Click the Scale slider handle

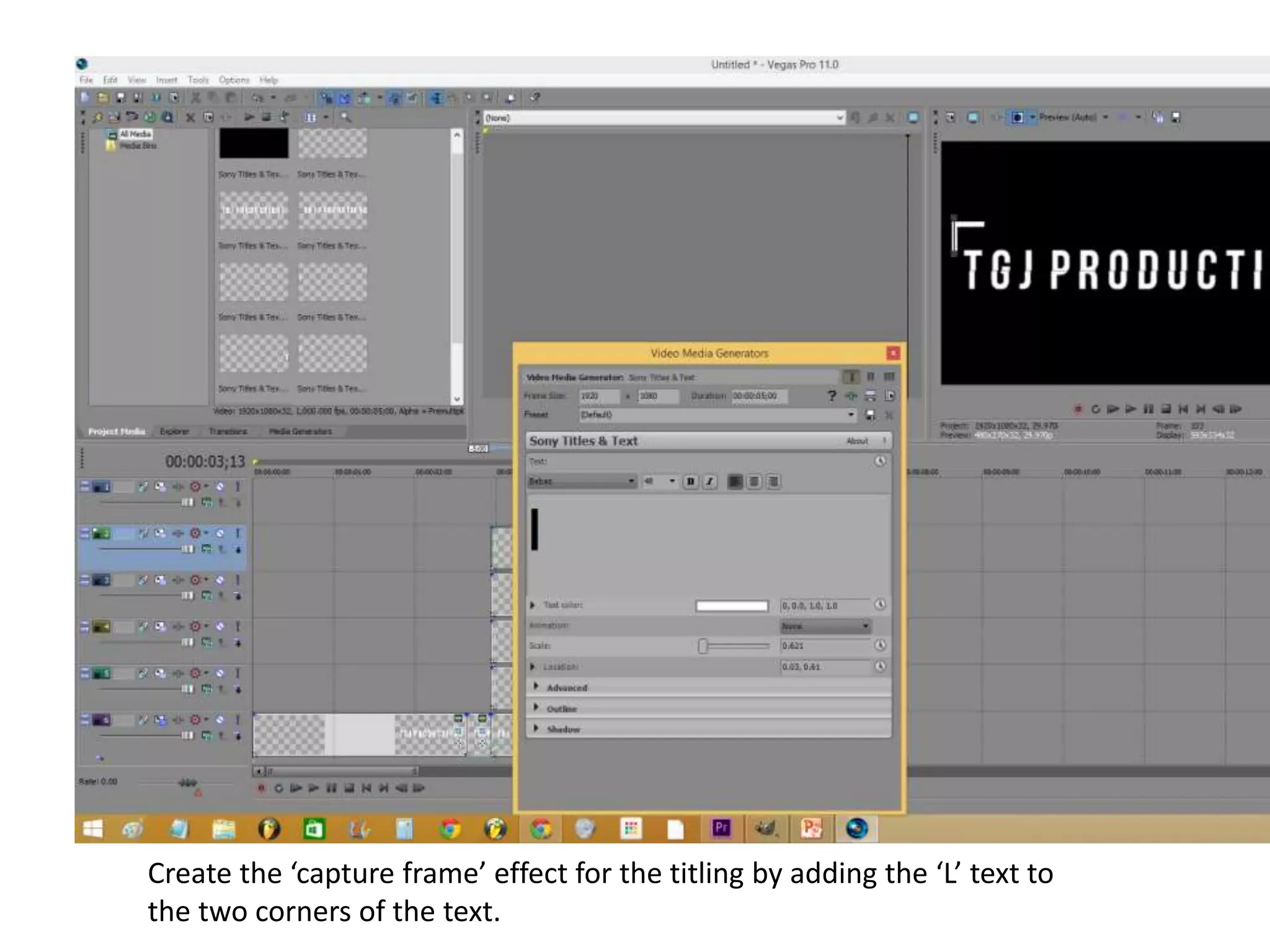click(703, 646)
